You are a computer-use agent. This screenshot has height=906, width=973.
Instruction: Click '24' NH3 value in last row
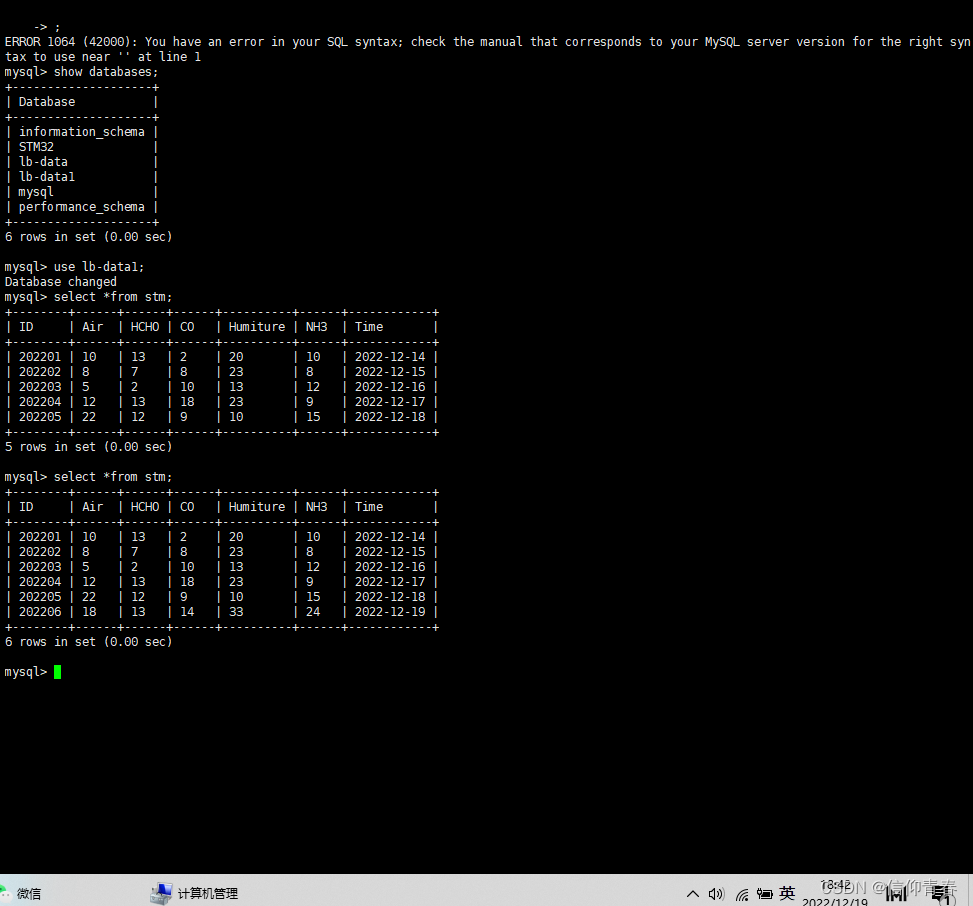point(313,612)
